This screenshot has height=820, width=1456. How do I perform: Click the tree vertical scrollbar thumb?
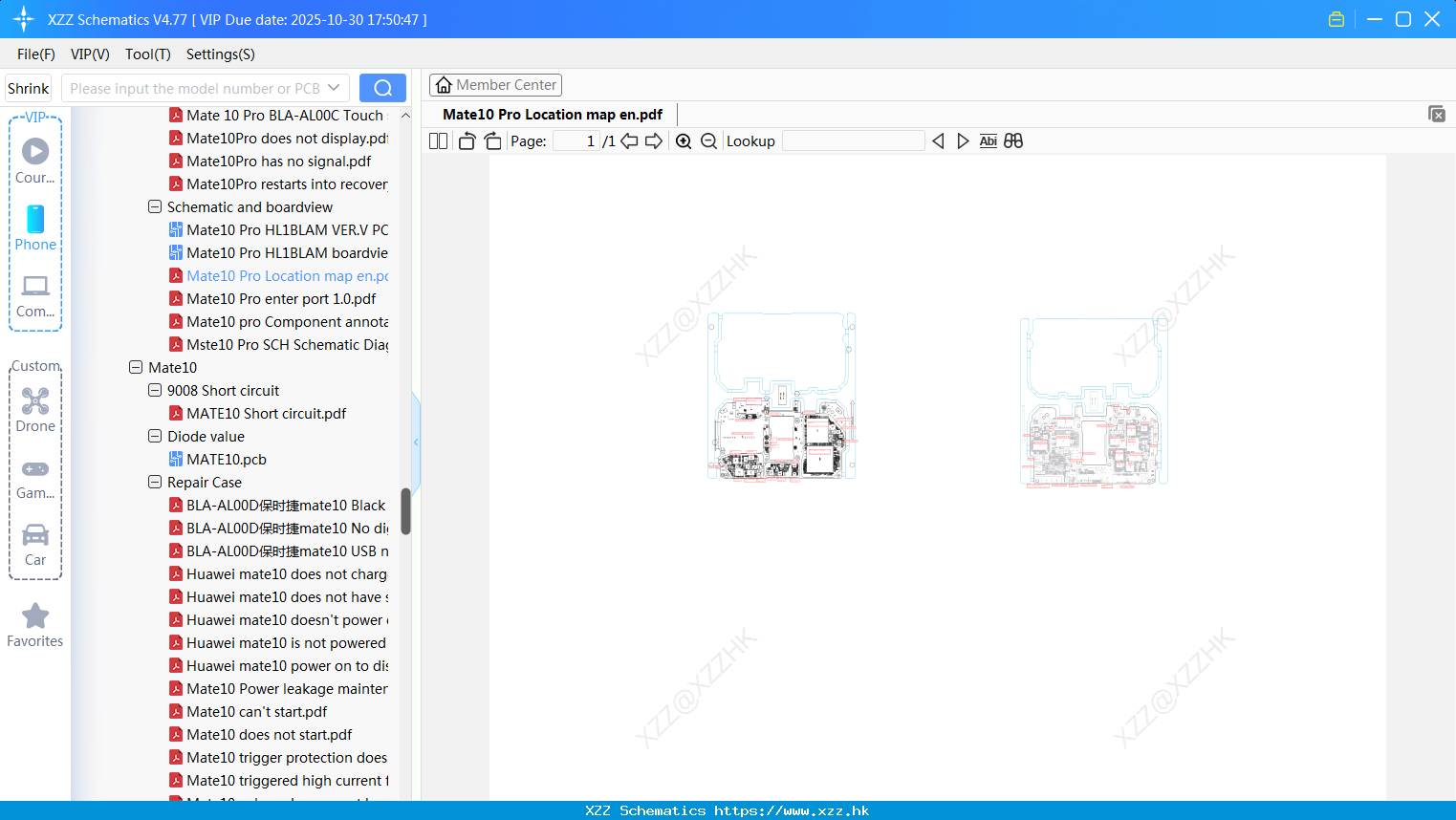coord(405,511)
